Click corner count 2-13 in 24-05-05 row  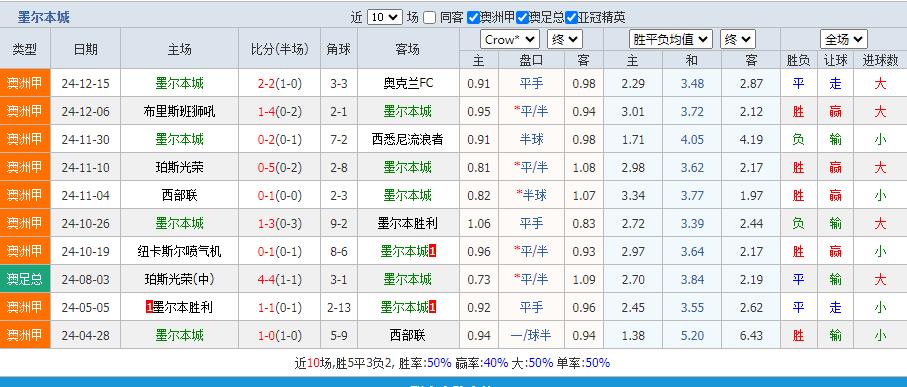click(x=339, y=307)
